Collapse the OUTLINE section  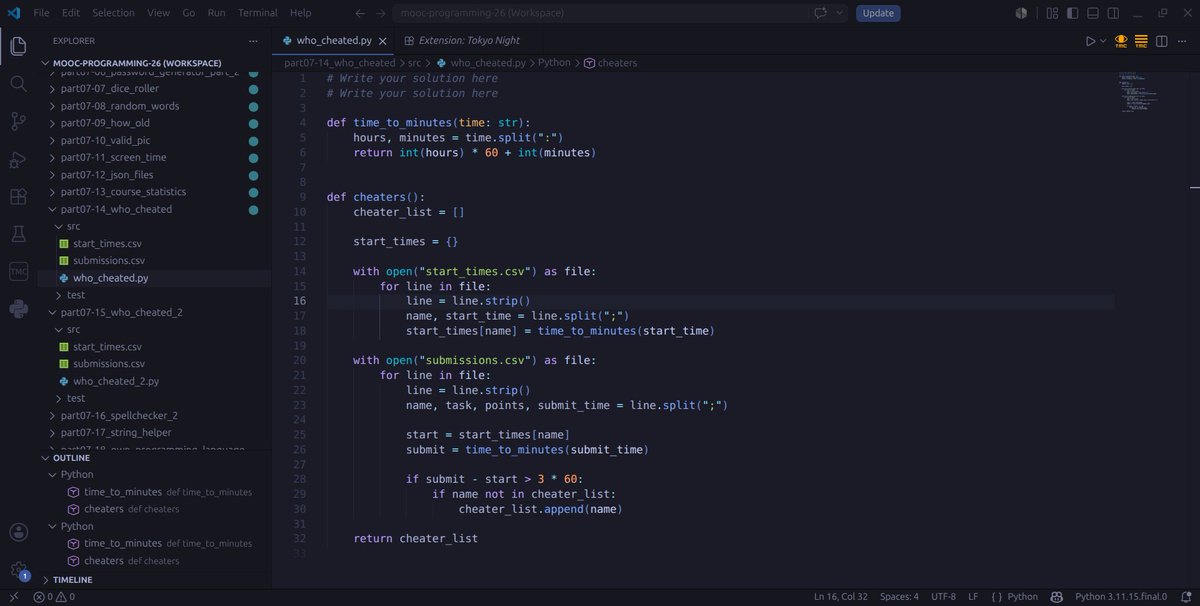[46, 458]
